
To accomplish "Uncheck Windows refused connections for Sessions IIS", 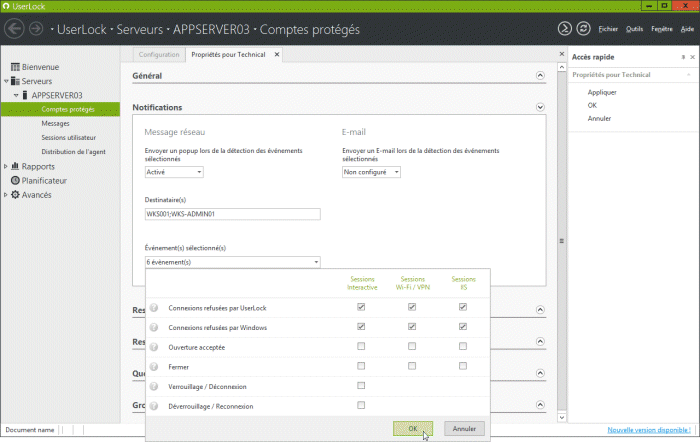I will pos(463,326).
